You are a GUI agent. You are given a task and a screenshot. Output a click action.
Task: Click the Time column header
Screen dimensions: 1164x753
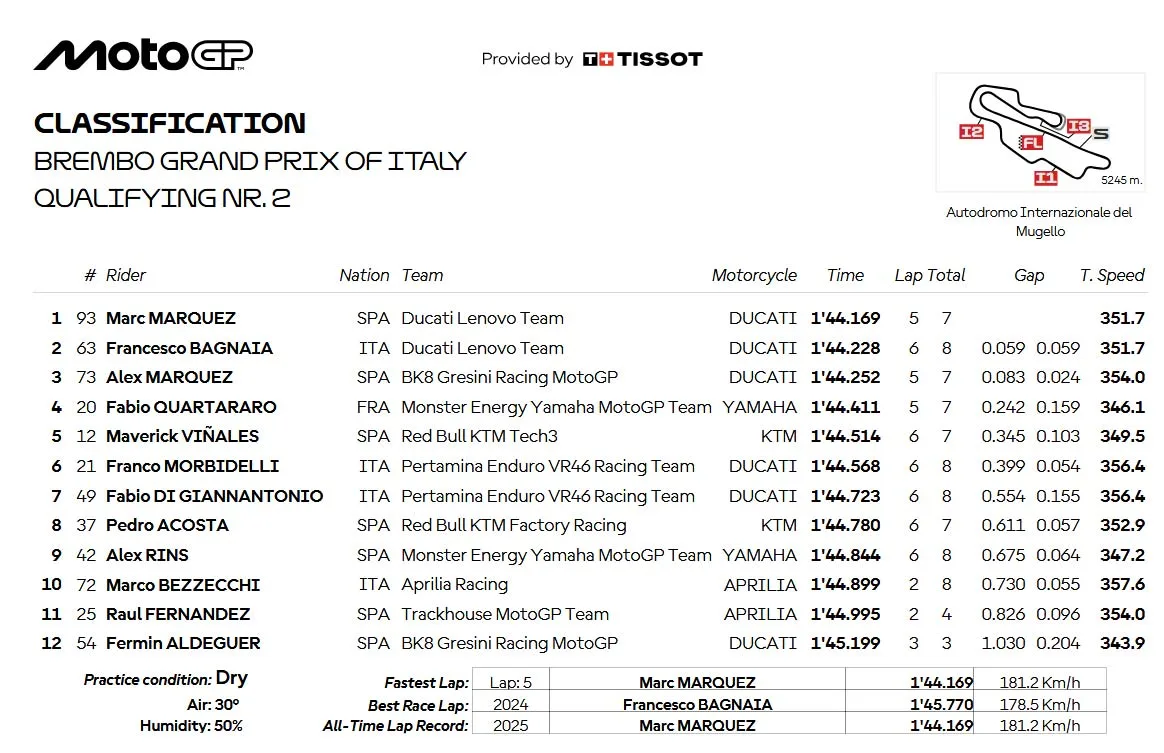(845, 276)
